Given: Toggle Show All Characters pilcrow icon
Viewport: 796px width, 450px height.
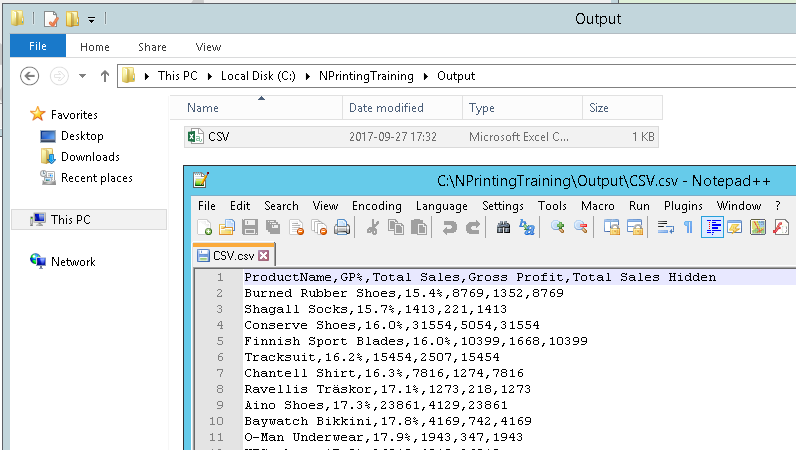Looking at the screenshot, I should 688,228.
